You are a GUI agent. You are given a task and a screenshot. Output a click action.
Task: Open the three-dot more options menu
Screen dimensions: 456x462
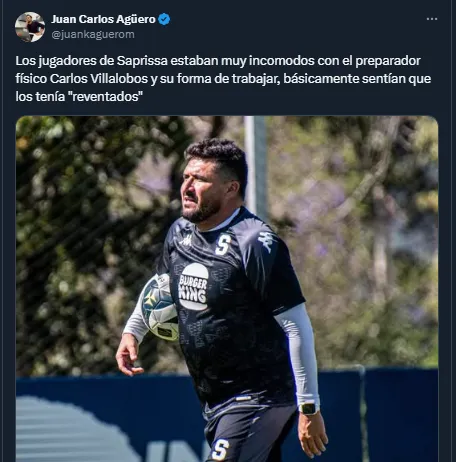coord(432,19)
